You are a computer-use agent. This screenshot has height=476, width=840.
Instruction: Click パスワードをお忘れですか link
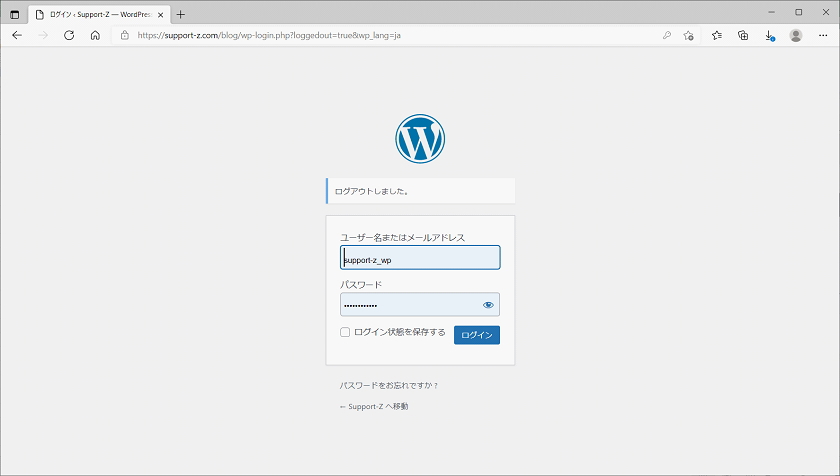(x=389, y=385)
